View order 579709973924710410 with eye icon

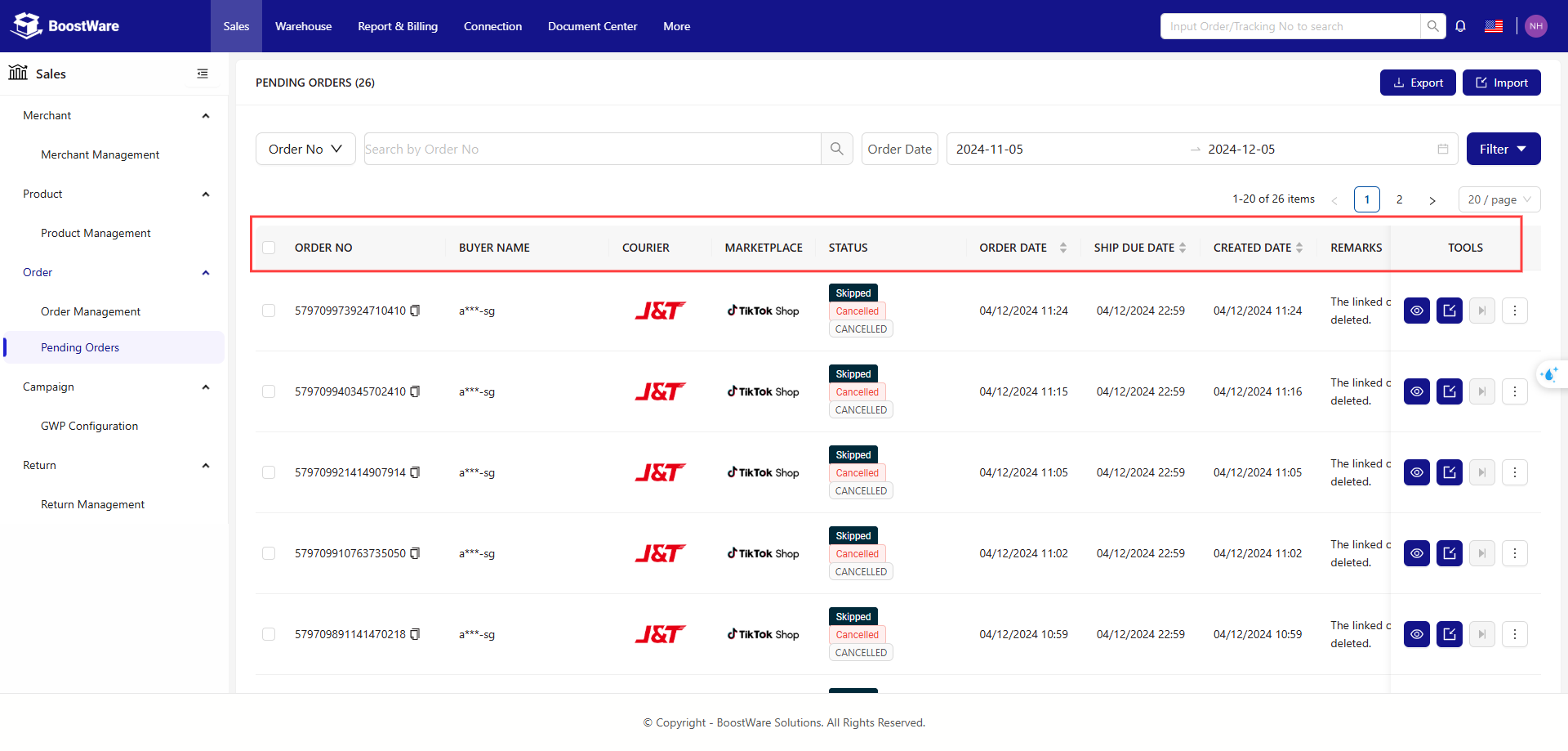click(1417, 311)
